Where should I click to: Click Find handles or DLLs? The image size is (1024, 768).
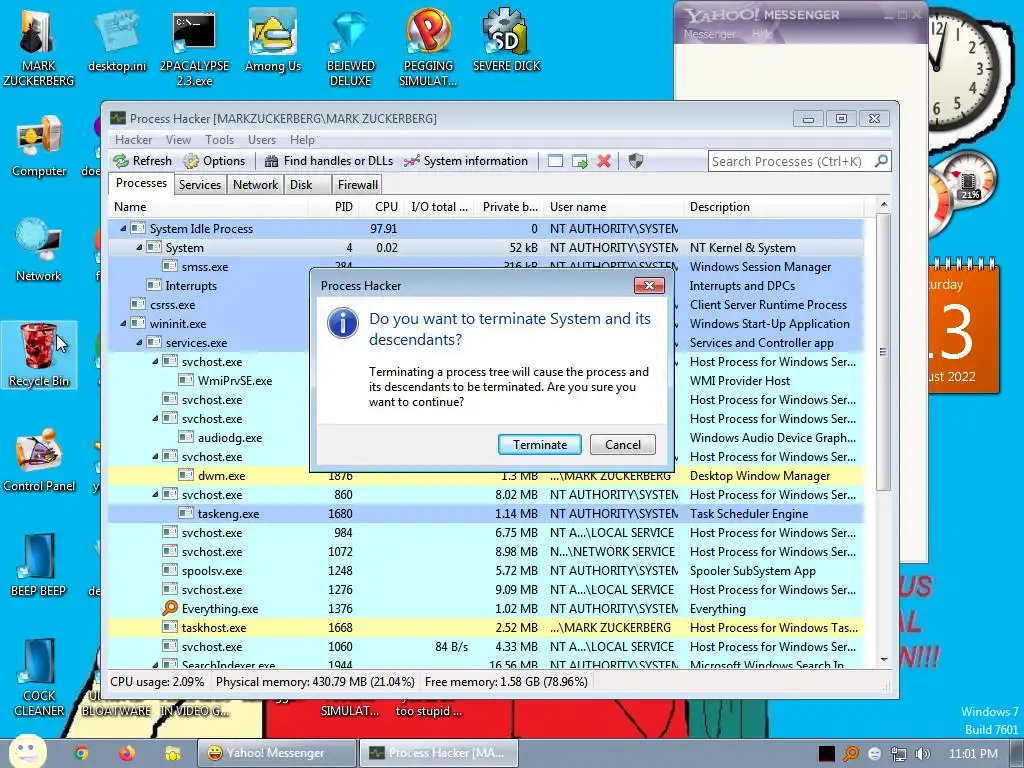point(328,161)
